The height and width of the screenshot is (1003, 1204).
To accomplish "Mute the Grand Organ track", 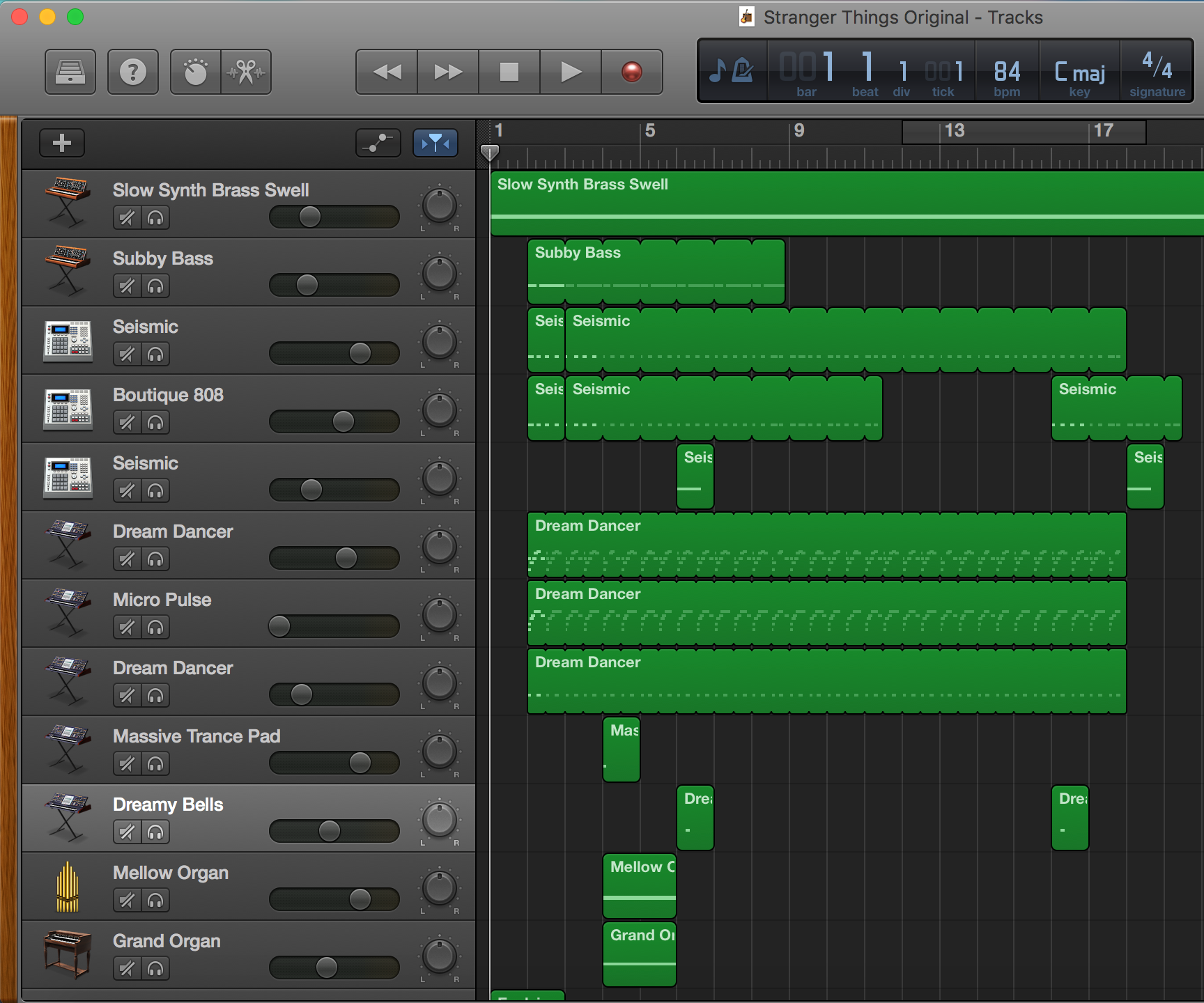I will tap(127, 969).
